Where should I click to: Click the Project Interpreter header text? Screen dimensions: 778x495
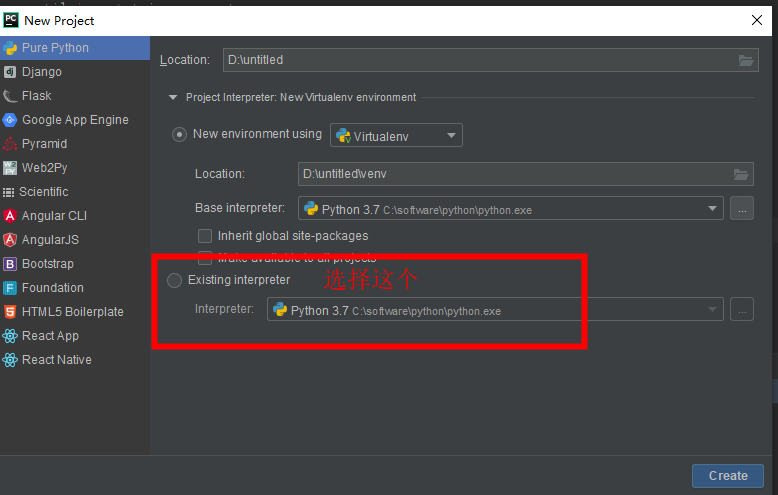301,97
